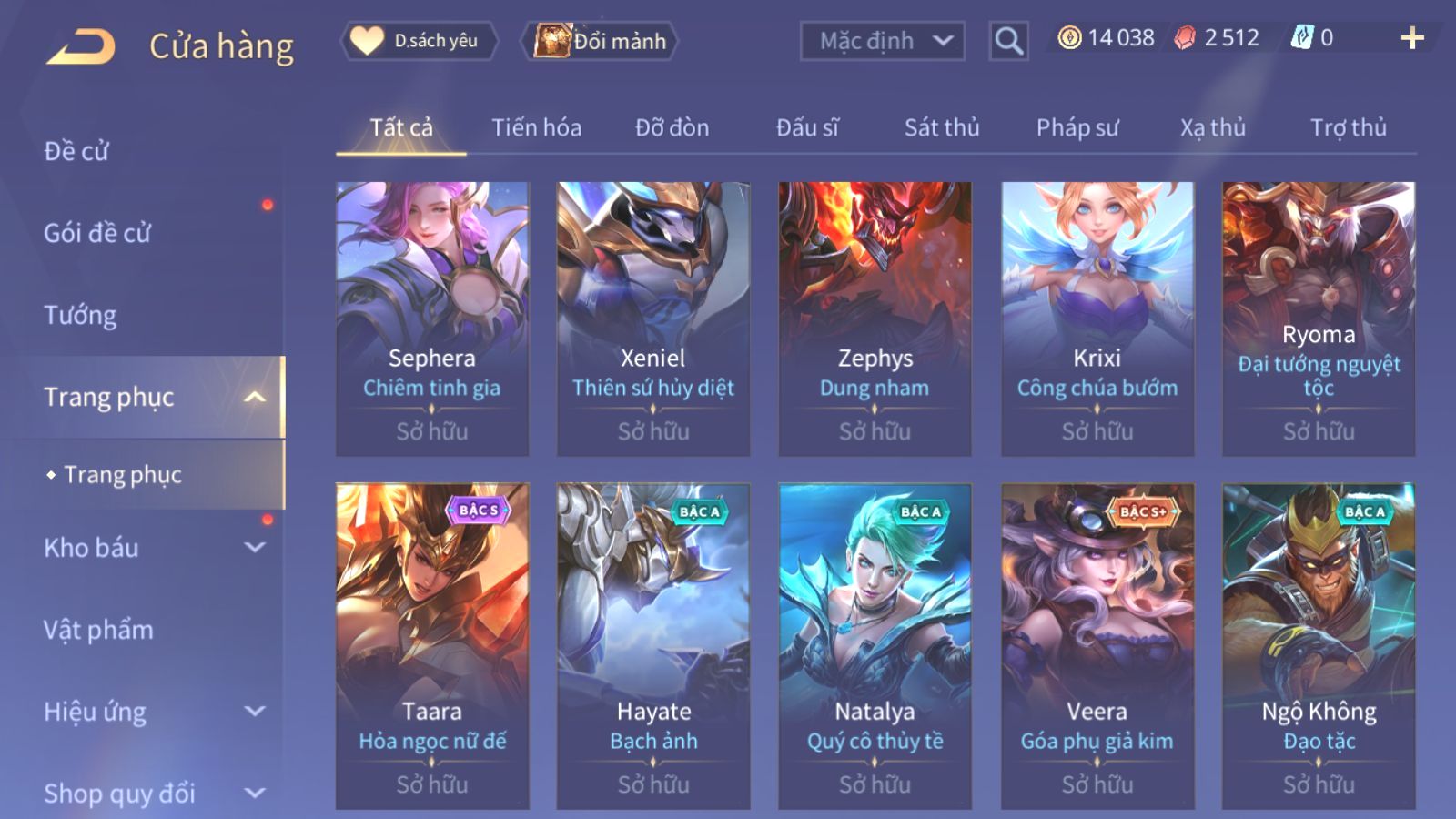Collapse the Trang phục sidebar section
Viewport: 1456px width, 819px height.
point(255,398)
